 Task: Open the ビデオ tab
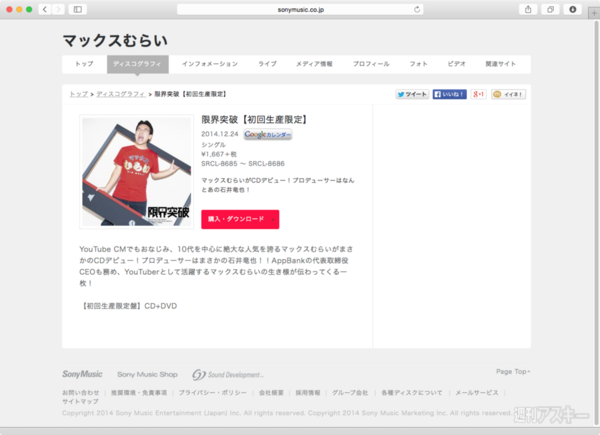click(457, 64)
